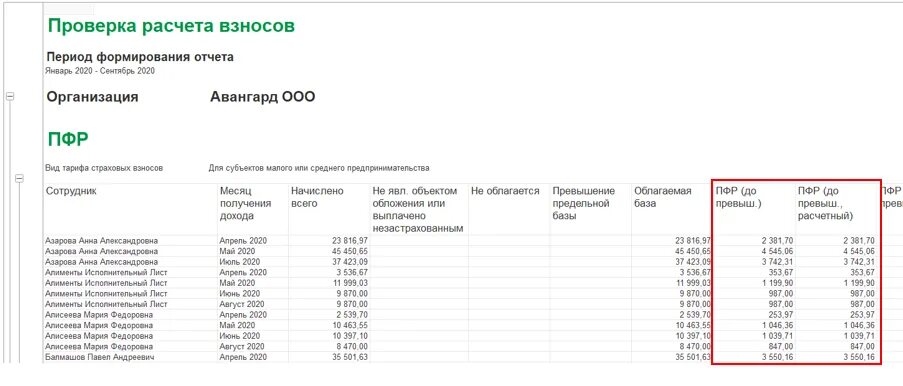Select ПФР (до превыш.) value 3 742,31
The width and height of the screenshot is (903, 386).
point(778,262)
